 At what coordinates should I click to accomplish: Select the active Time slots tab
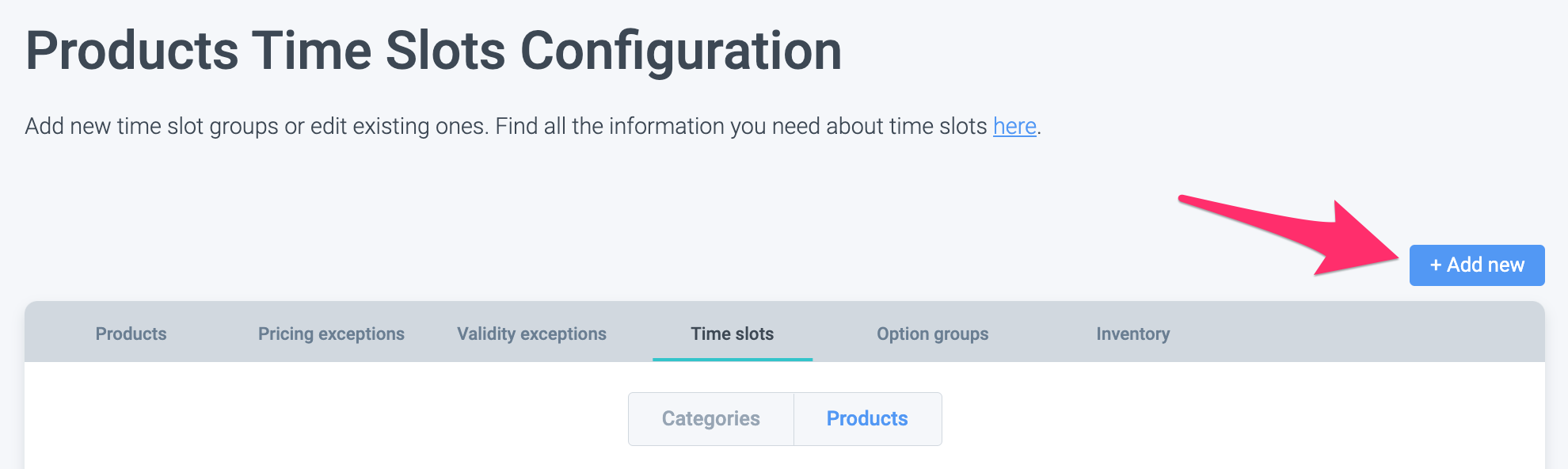point(732,334)
